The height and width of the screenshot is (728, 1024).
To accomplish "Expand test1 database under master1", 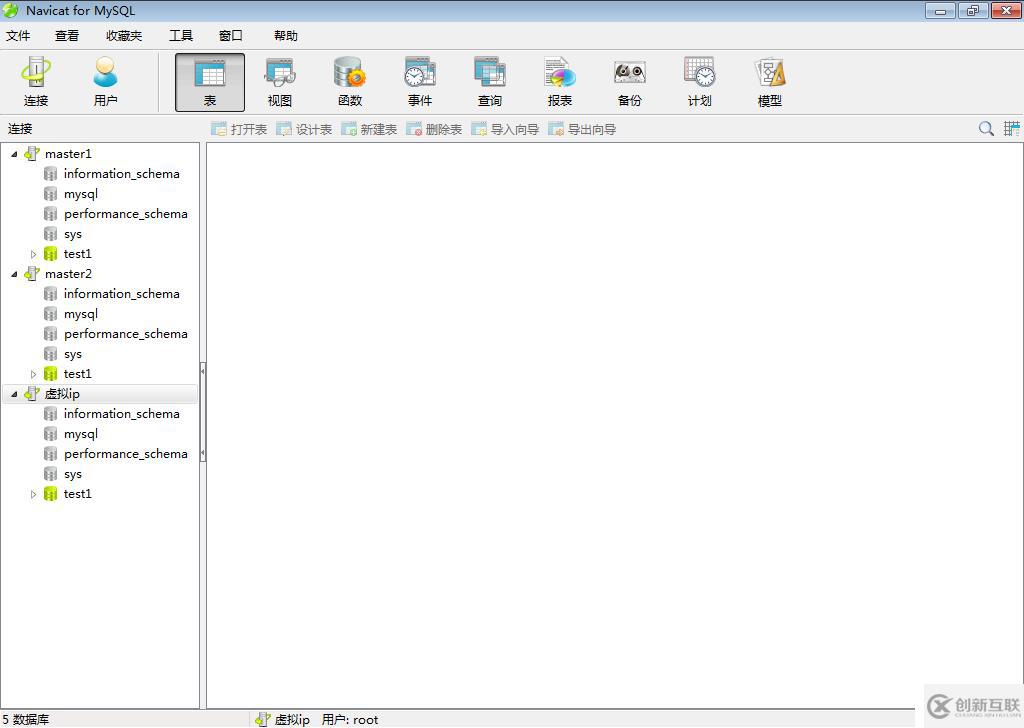I will 33,254.
